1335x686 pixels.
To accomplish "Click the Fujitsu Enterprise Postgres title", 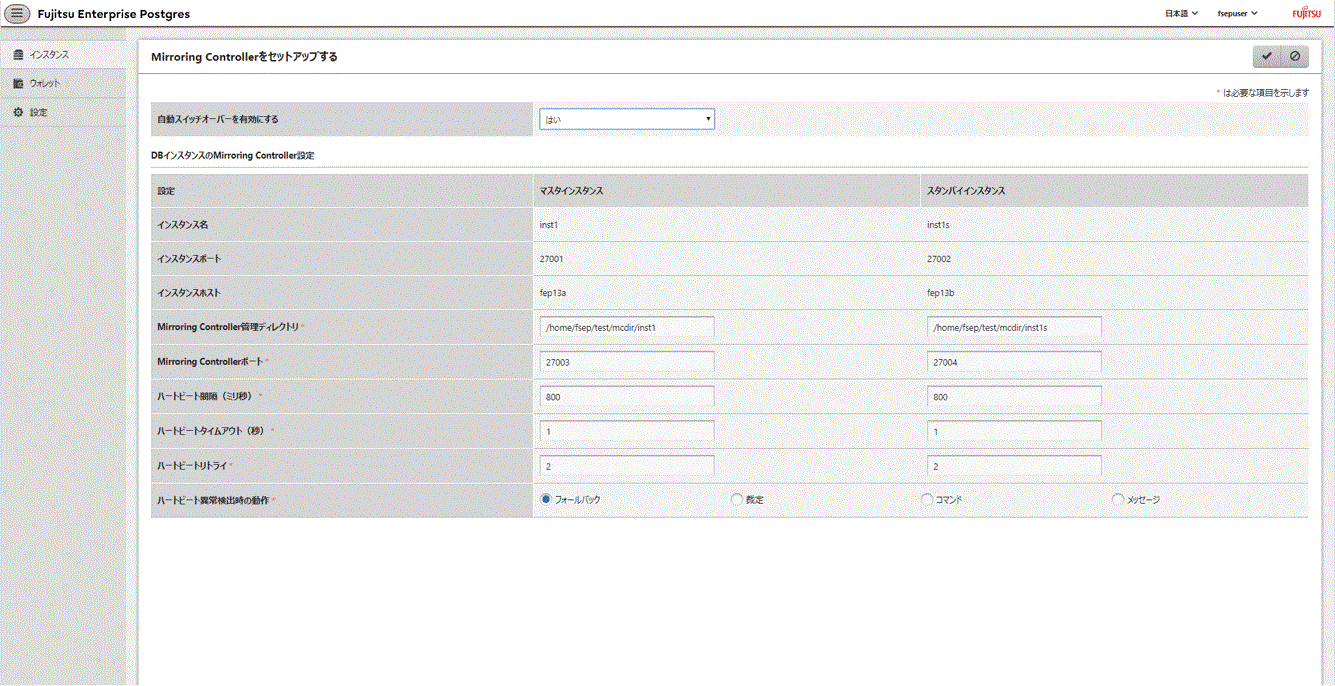I will pos(114,14).
